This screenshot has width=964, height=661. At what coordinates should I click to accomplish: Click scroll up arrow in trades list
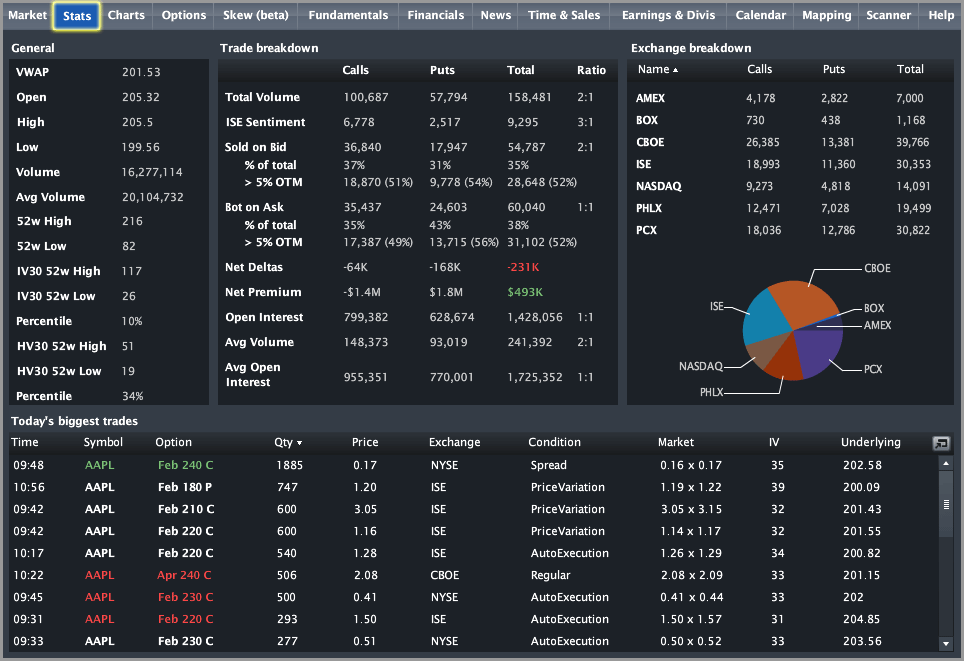[946, 463]
